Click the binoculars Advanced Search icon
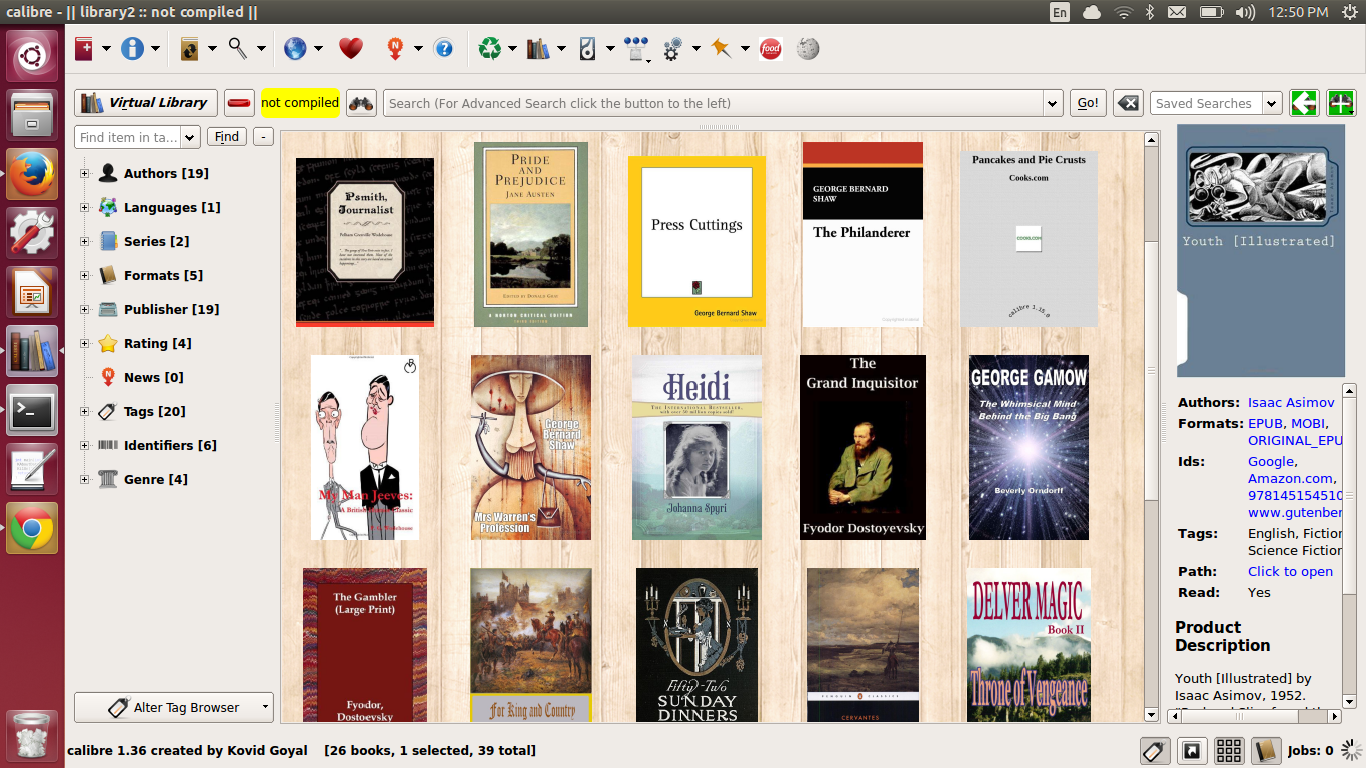Image resolution: width=1366 pixels, height=768 pixels. pyautogui.click(x=361, y=103)
